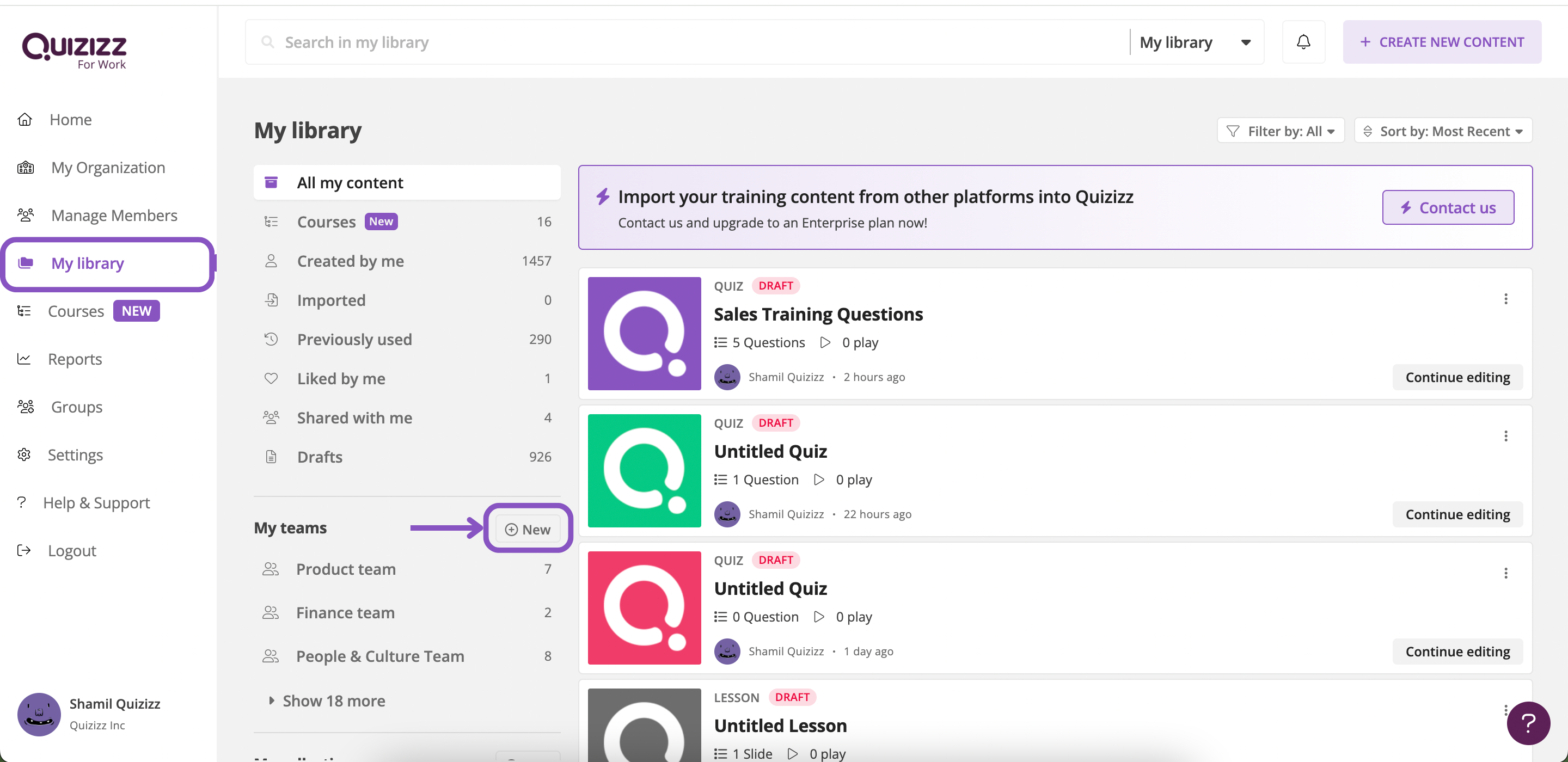Open Settings from the sidebar
The width and height of the screenshot is (1568, 762).
[x=75, y=454]
